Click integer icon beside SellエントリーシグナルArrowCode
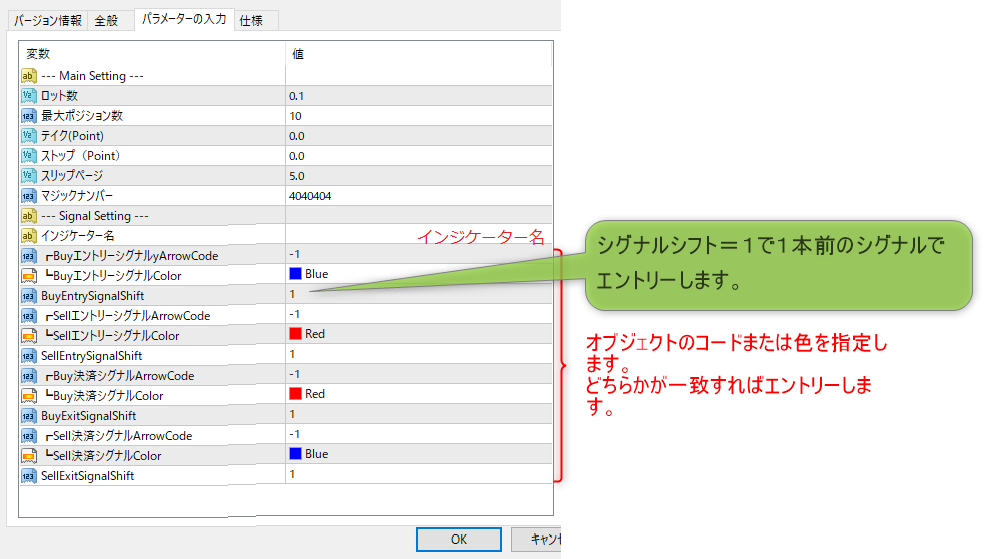Screen dimensions: 998x559 (x=28, y=316)
